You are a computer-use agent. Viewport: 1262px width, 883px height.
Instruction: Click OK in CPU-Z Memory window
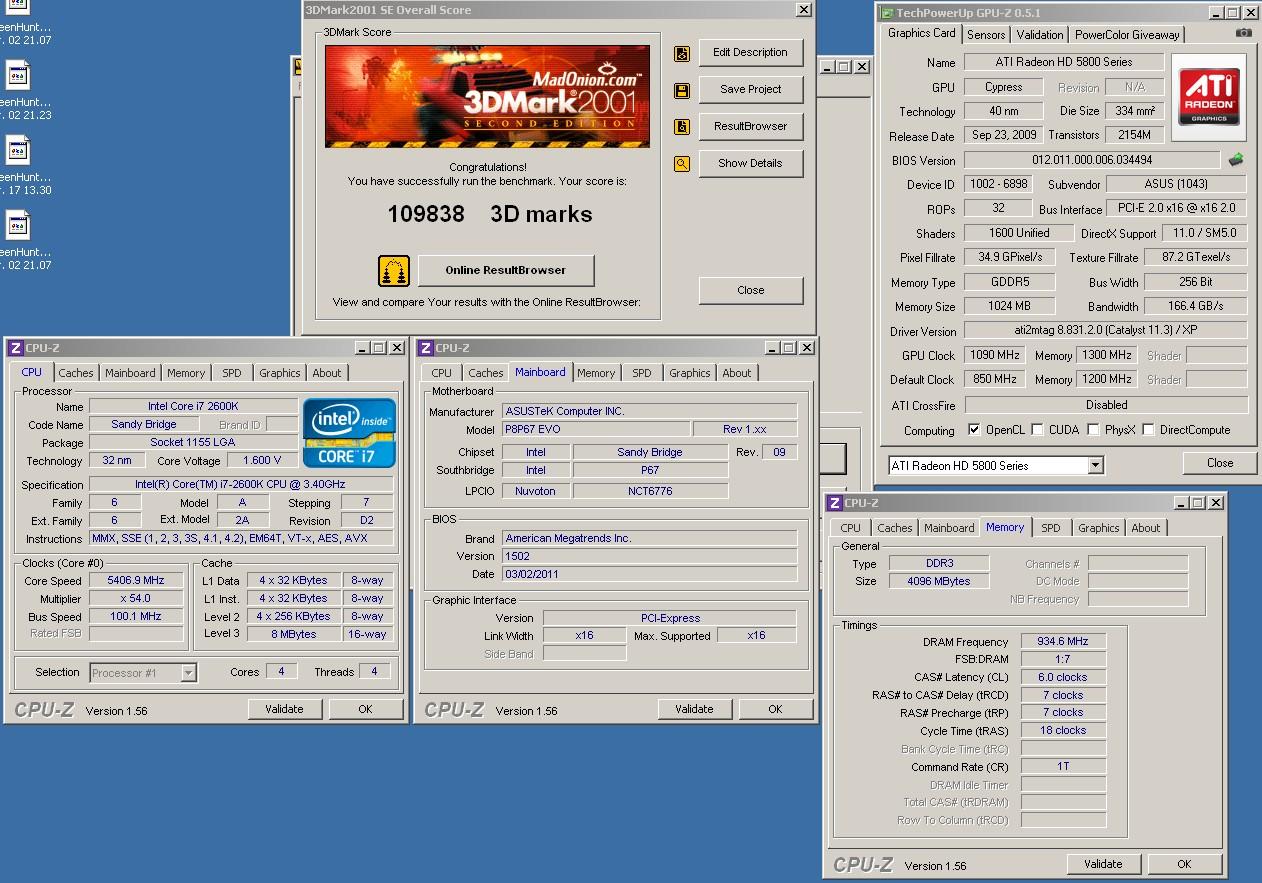(1184, 864)
